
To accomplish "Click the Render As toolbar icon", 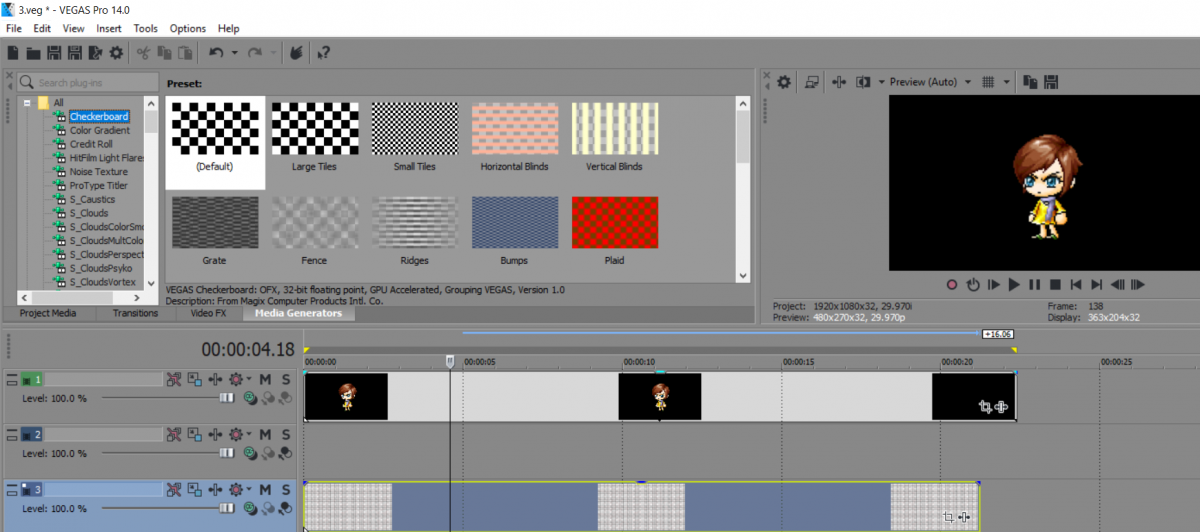I will [95, 52].
